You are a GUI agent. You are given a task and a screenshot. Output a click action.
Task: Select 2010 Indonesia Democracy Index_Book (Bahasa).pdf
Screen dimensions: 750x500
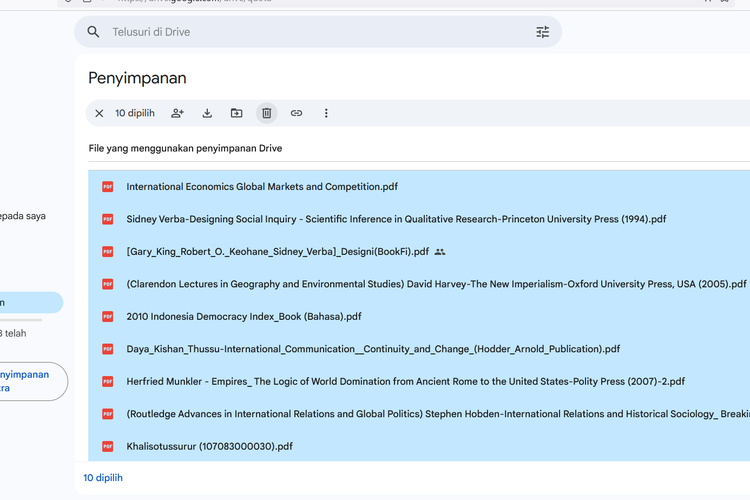click(243, 317)
